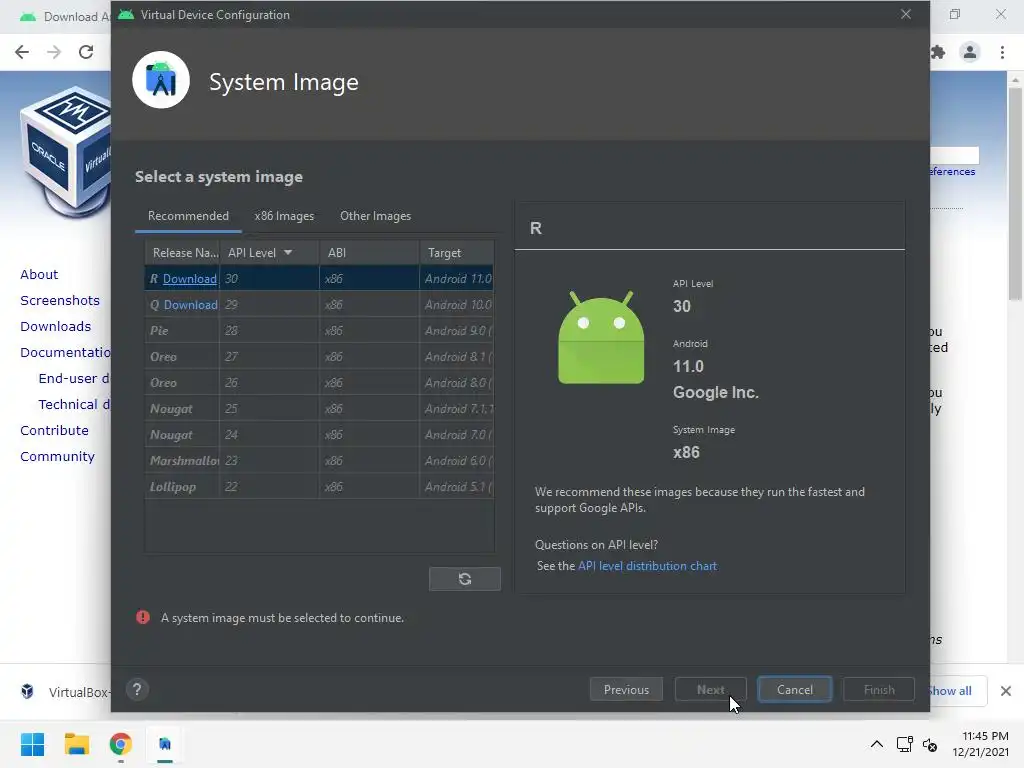Click the network icon in system tray
This screenshot has height=768, width=1024.
[904, 744]
